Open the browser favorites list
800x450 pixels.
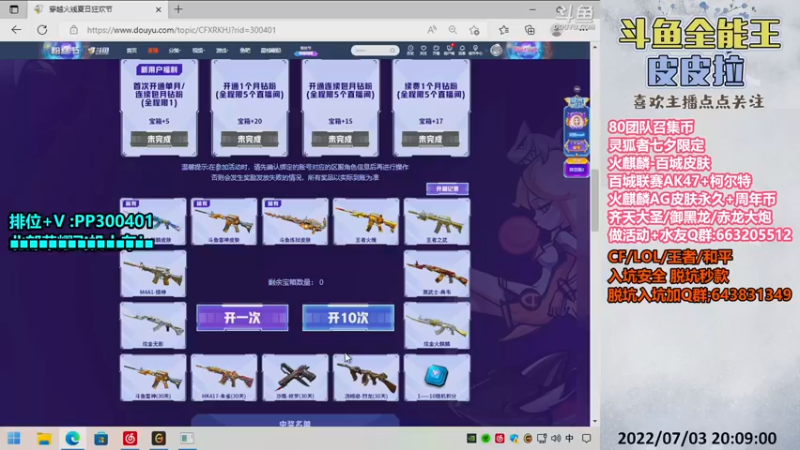[x=504, y=30]
